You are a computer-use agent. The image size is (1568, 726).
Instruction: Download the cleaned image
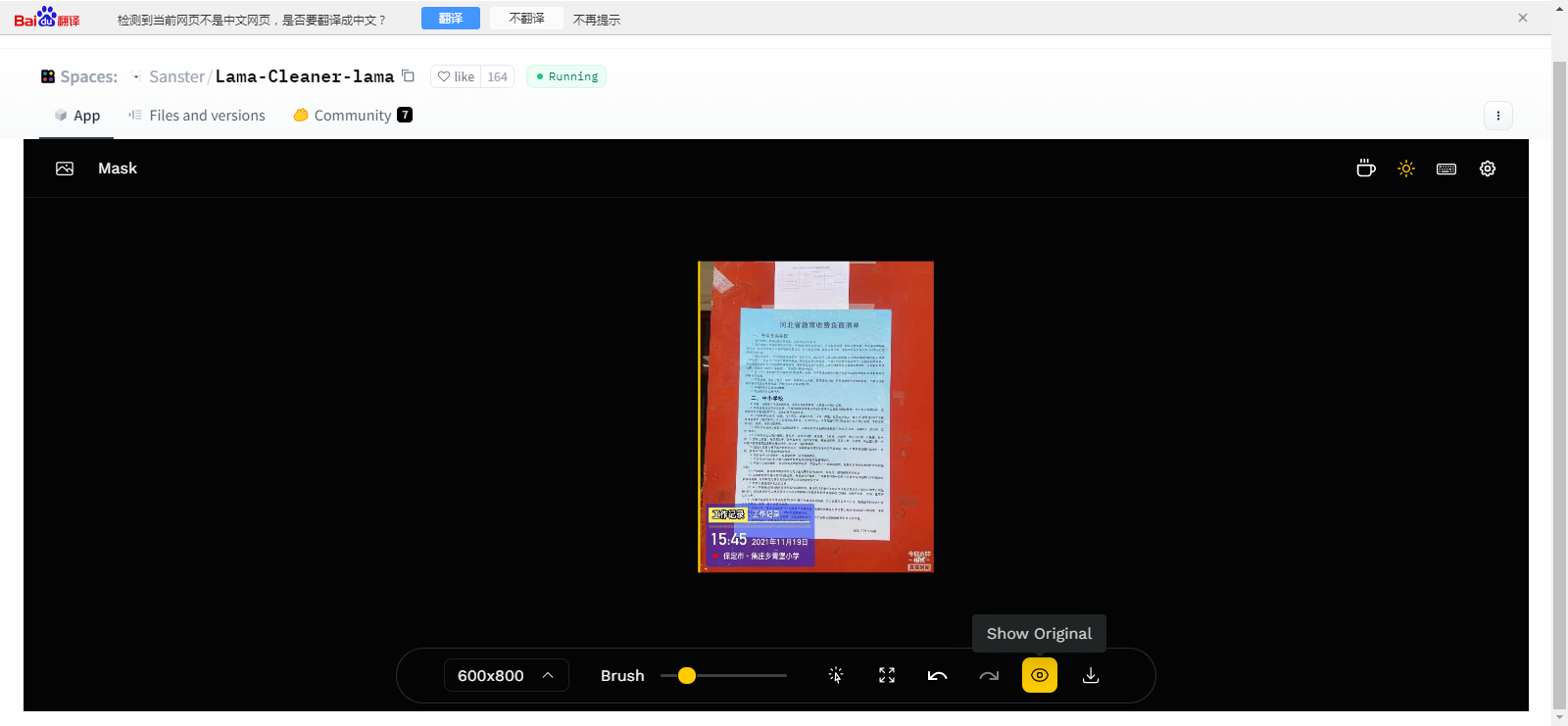[x=1091, y=675]
